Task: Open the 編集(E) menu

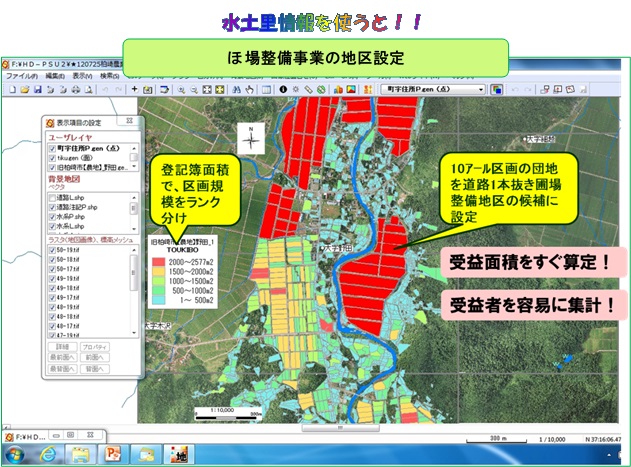Action: pyautogui.click(x=55, y=76)
